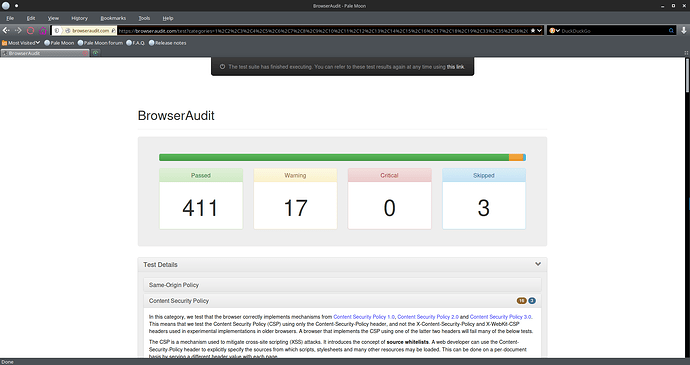Image resolution: width=690 pixels, height=365 pixels.
Task: Click the BrowserAudit page heading
Action: 176,115
